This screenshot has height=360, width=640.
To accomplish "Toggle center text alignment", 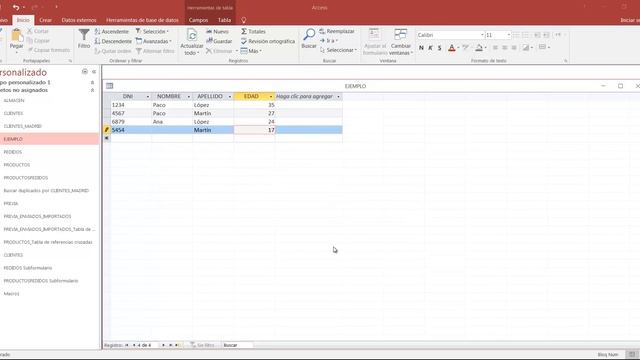I will click(504, 48).
